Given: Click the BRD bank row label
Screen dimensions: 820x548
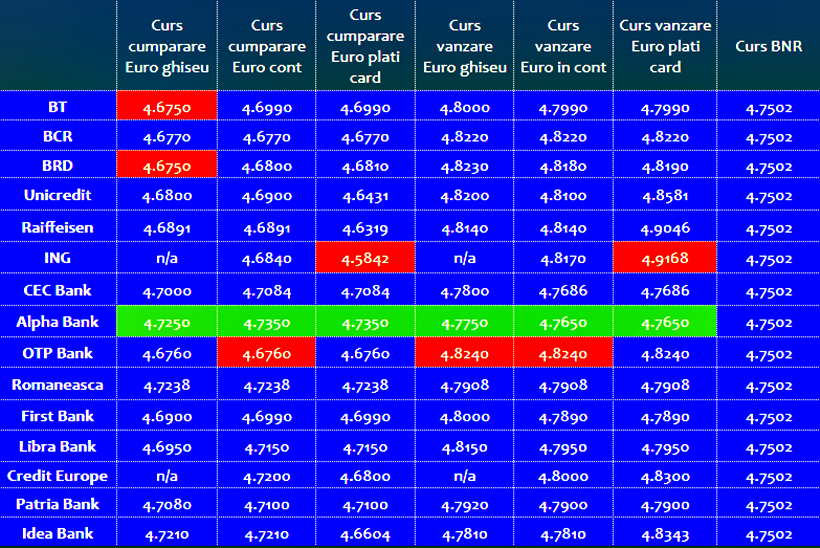Looking at the screenshot, I should (58, 165).
